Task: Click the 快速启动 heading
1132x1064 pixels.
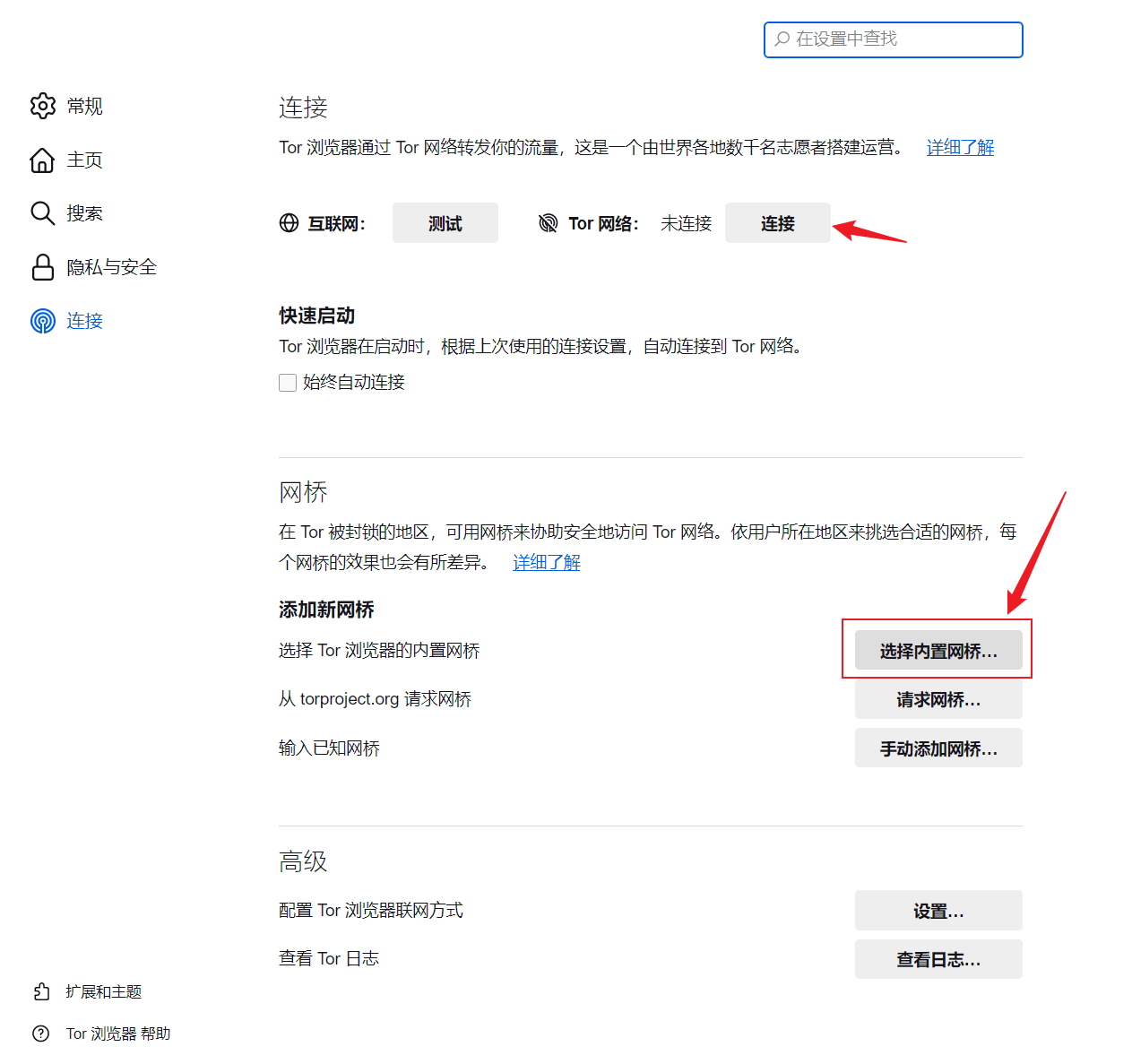Action: tap(317, 316)
